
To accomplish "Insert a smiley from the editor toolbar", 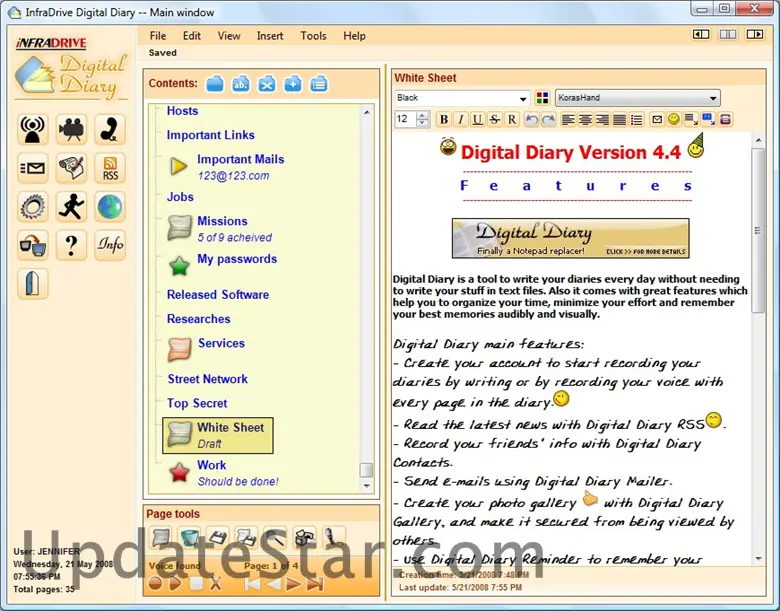I will pyautogui.click(x=674, y=119).
